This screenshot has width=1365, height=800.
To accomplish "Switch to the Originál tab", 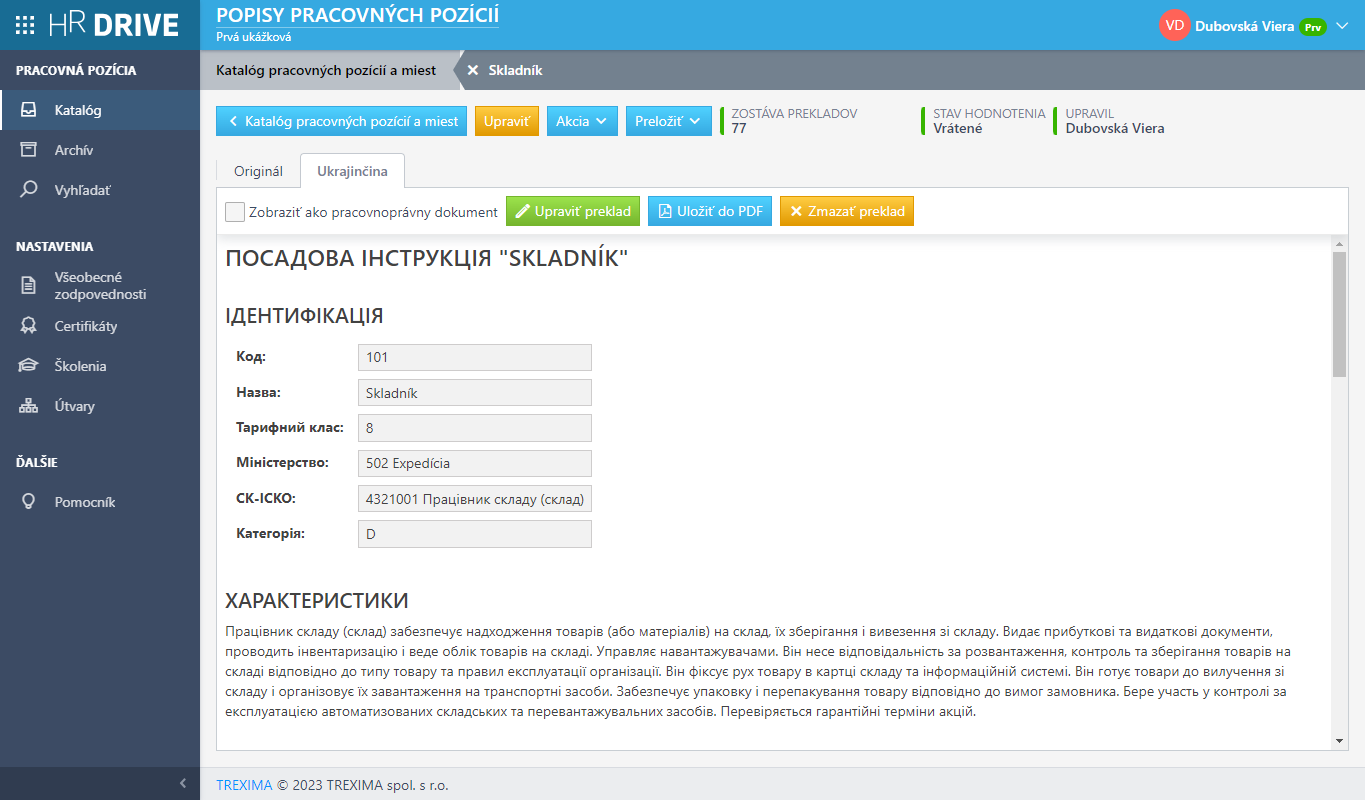I will [x=258, y=171].
